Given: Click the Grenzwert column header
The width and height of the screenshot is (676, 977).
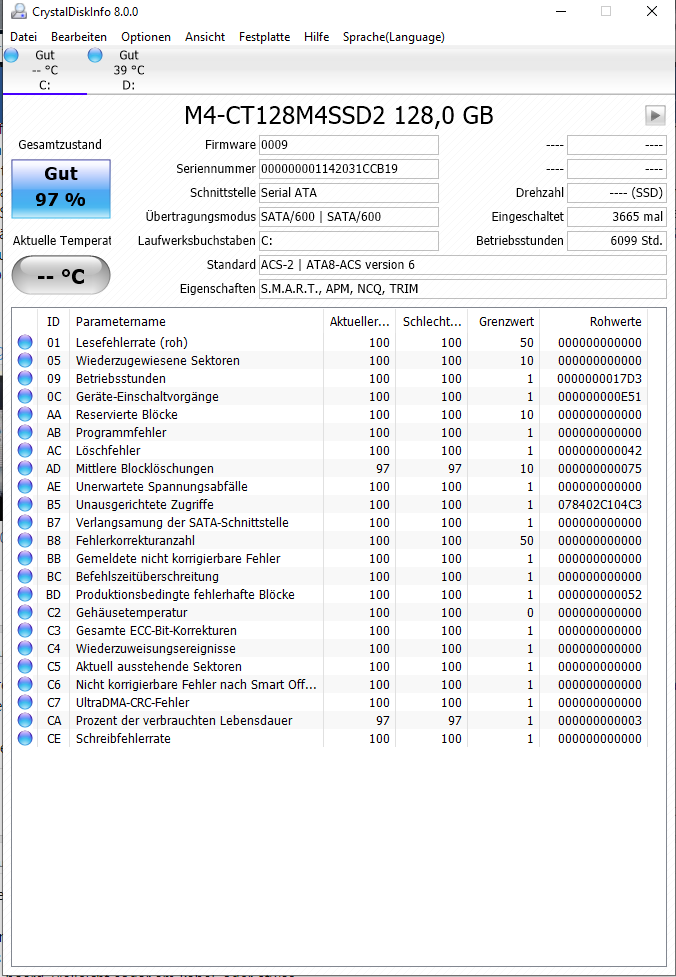Looking at the screenshot, I should tap(503, 322).
